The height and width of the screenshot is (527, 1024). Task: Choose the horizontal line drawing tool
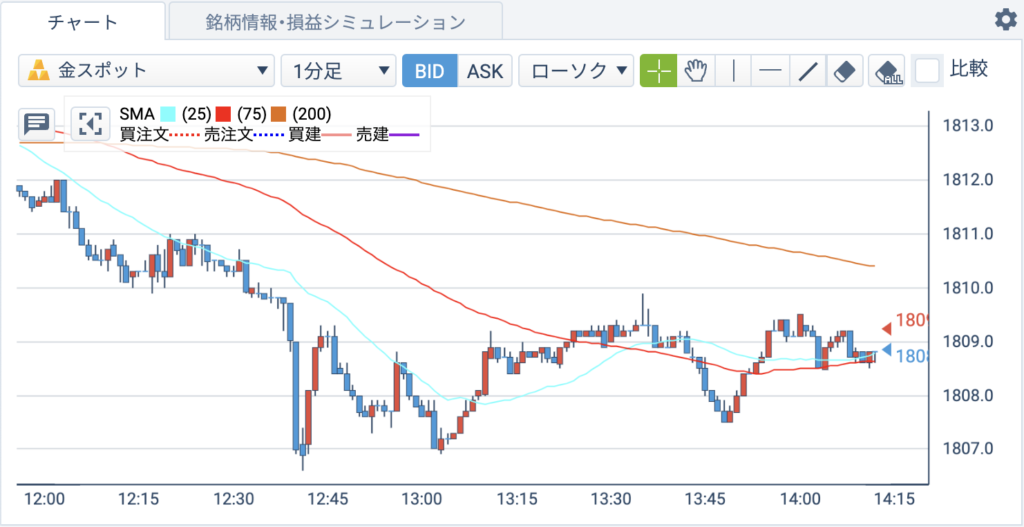pyautogui.click(x=771, y=71)
